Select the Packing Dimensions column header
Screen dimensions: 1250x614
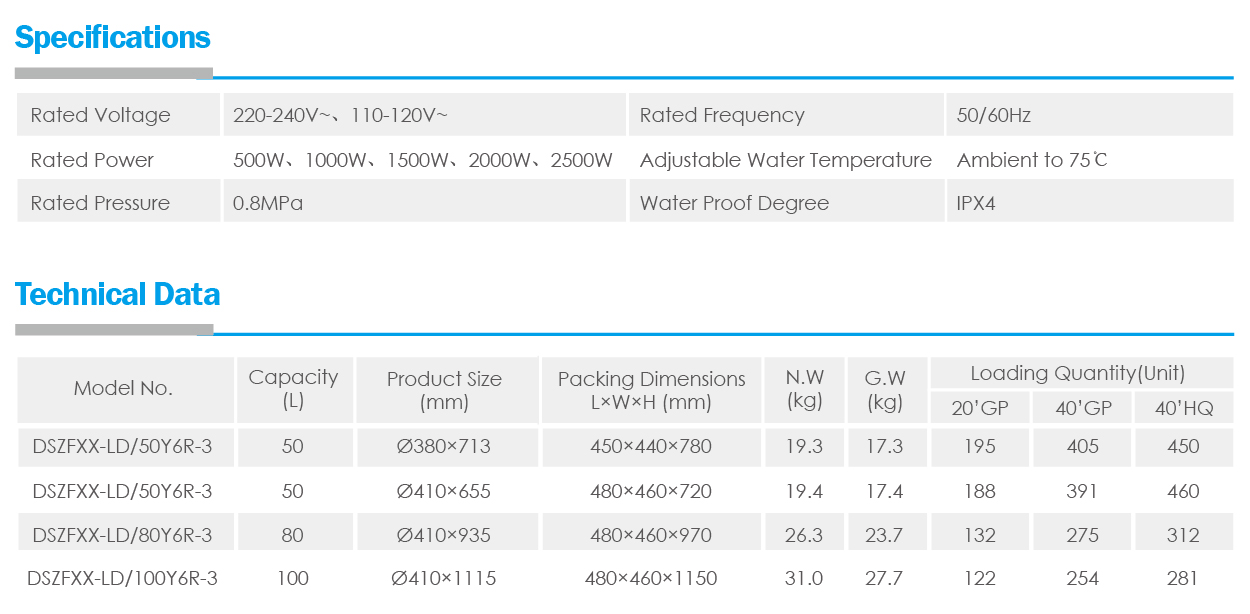tap(651, 390)
